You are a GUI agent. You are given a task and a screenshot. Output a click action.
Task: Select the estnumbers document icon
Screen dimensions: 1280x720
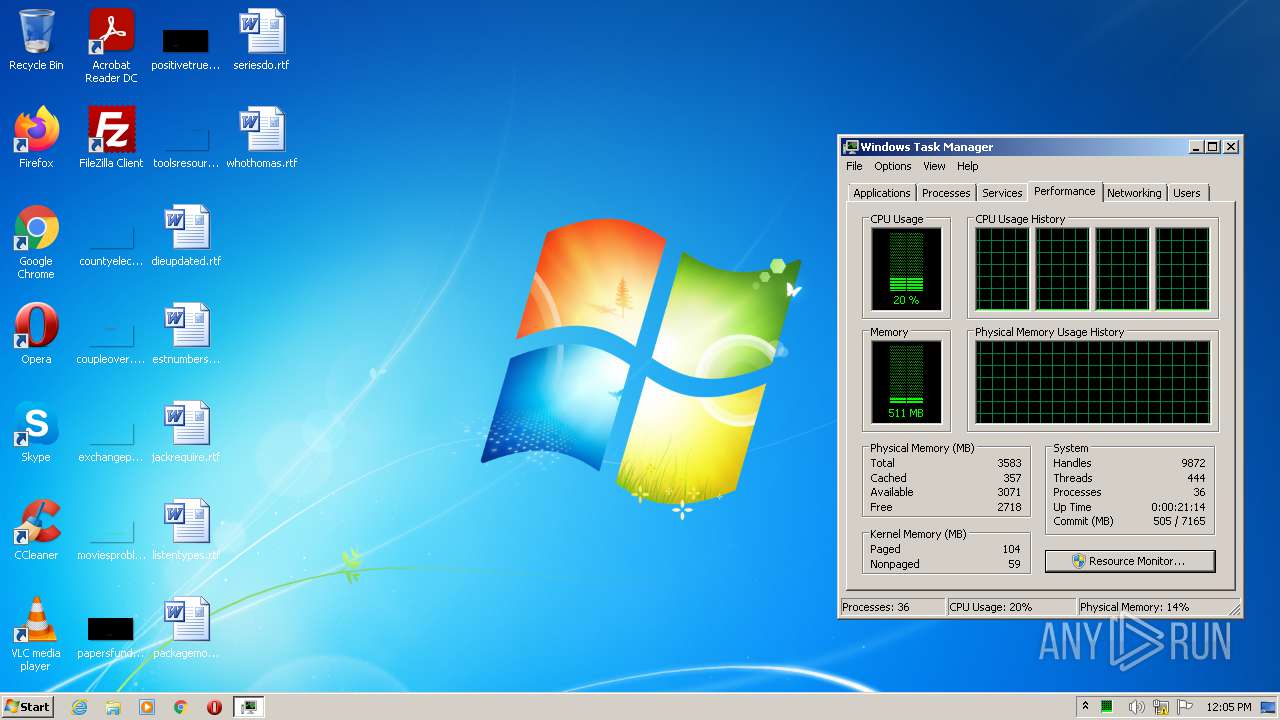click(x=186, y=334)
